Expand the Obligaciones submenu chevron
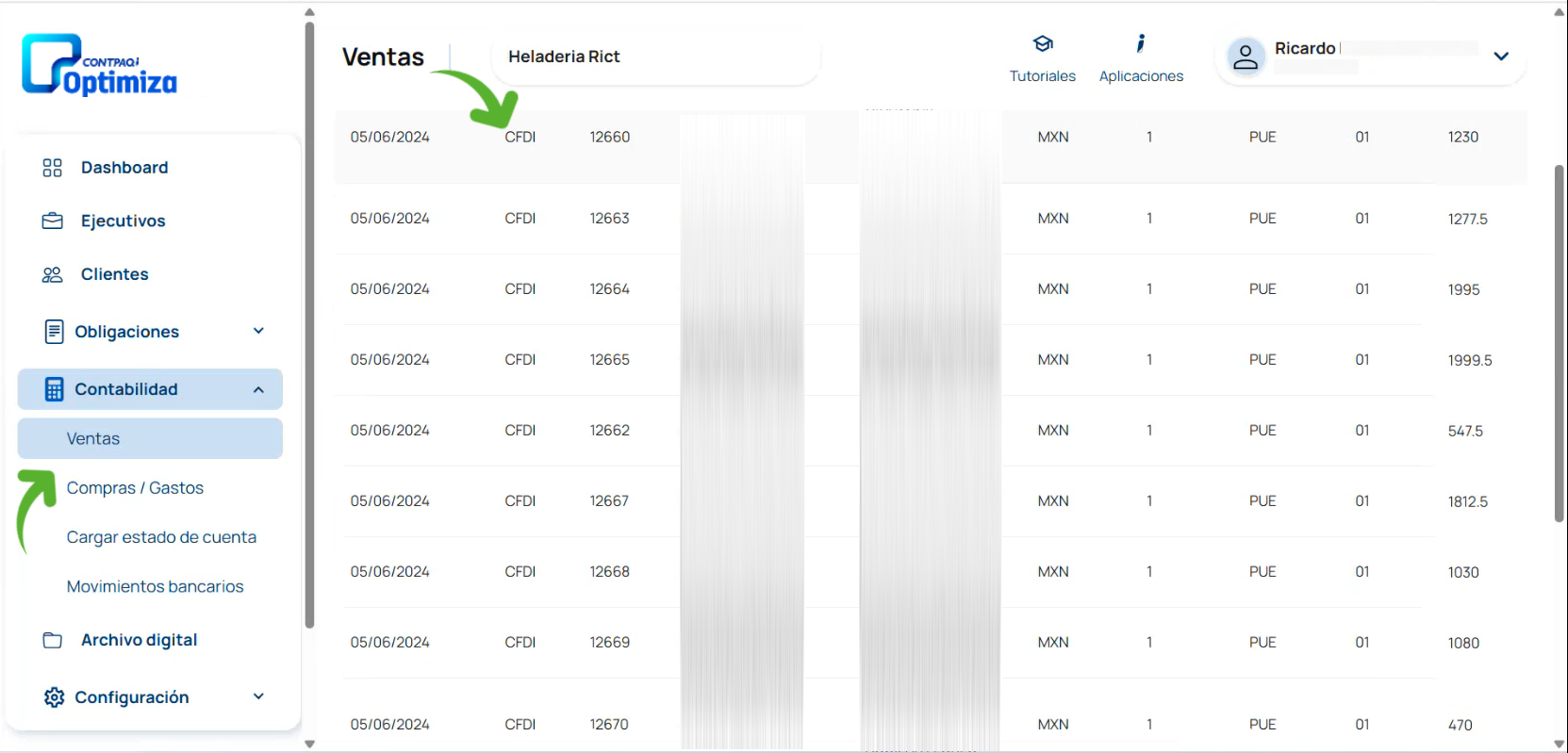Image resolution: width=1568 pixels, height=753 pixels. click(x=258, y=331)
